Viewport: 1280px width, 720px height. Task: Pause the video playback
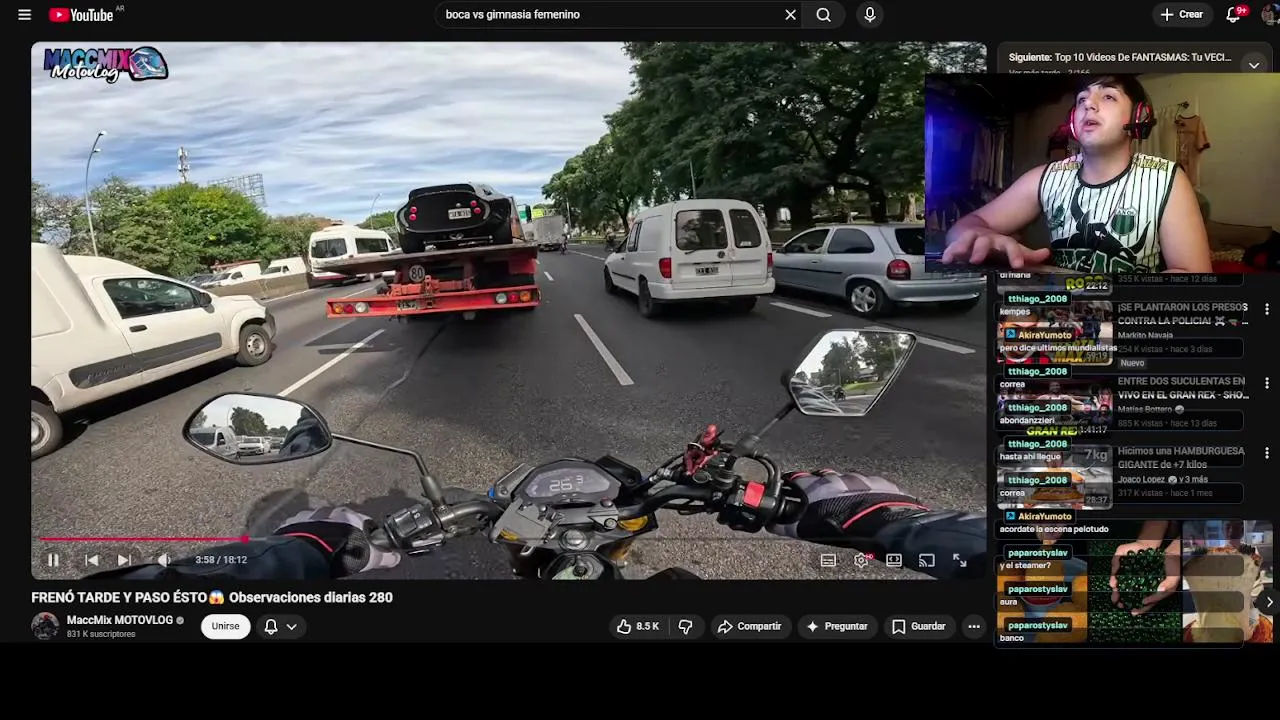(53, 560)
